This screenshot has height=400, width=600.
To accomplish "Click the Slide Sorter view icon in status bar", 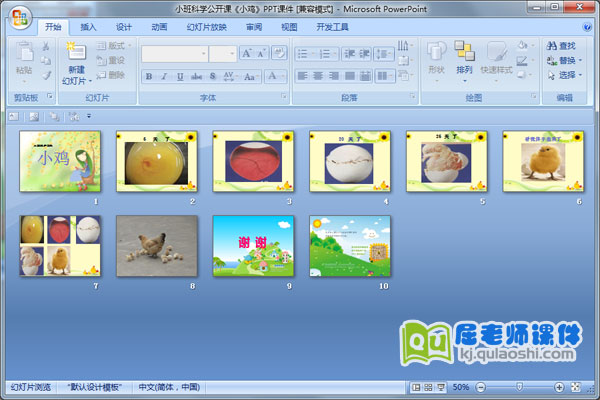I will pyautogui.click(x=428, y=387).
